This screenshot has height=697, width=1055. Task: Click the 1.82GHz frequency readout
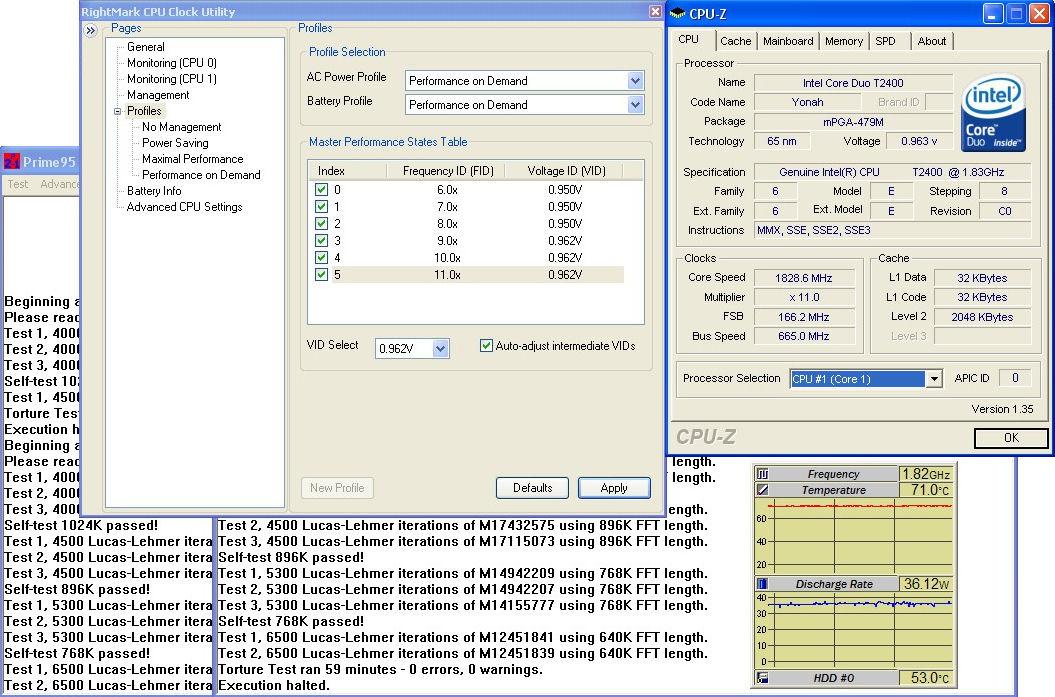coord(926,474)
